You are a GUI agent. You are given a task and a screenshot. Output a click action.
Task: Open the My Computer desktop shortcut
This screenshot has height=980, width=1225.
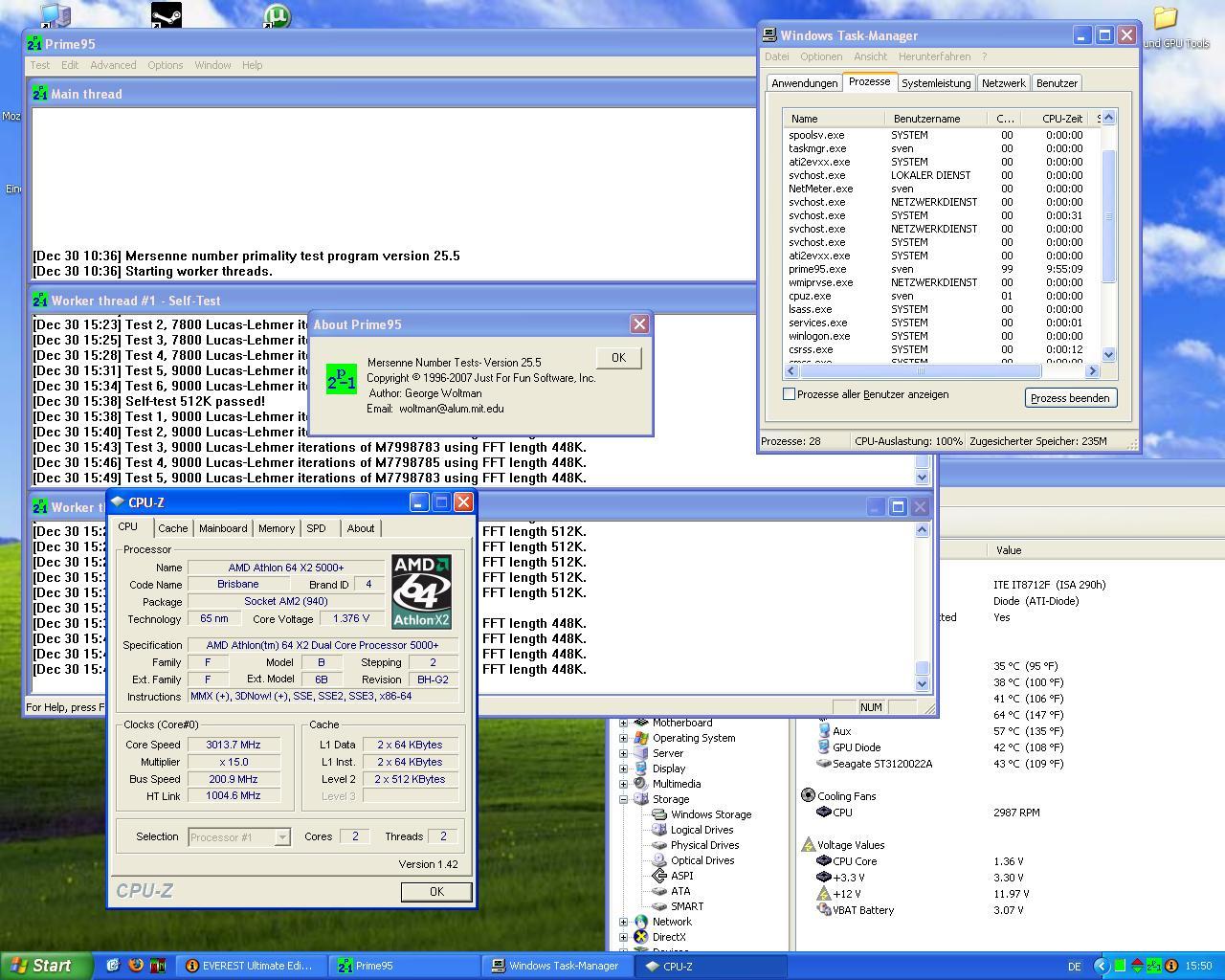(x=56, y=14)
